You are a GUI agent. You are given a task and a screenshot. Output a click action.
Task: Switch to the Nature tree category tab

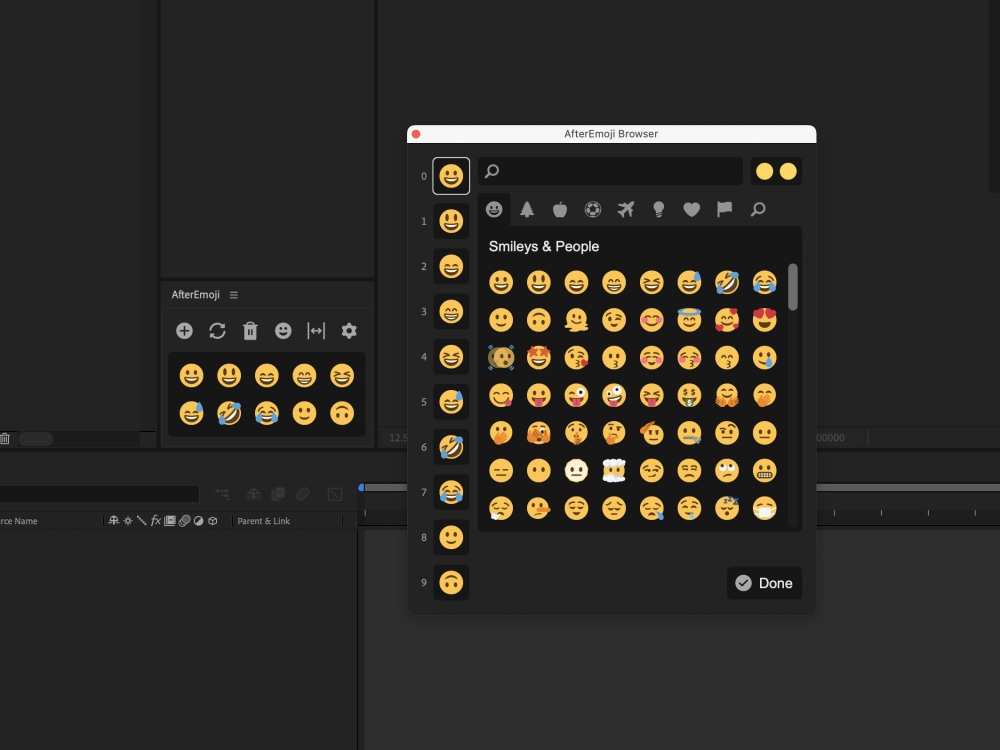tap(527, 209)
